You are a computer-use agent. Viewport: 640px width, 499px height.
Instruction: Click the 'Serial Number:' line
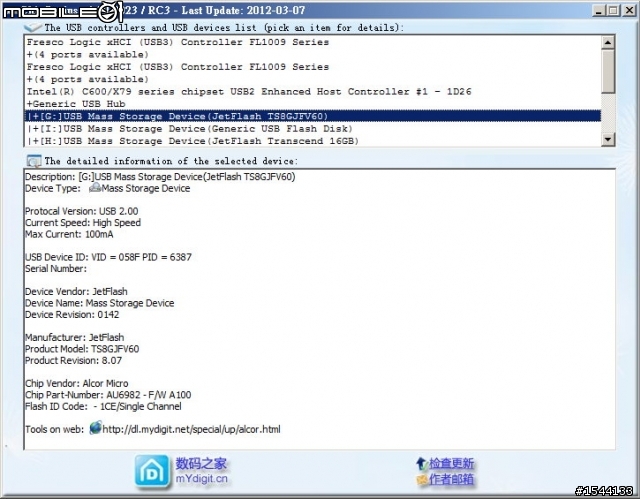(x=56, y=268)
